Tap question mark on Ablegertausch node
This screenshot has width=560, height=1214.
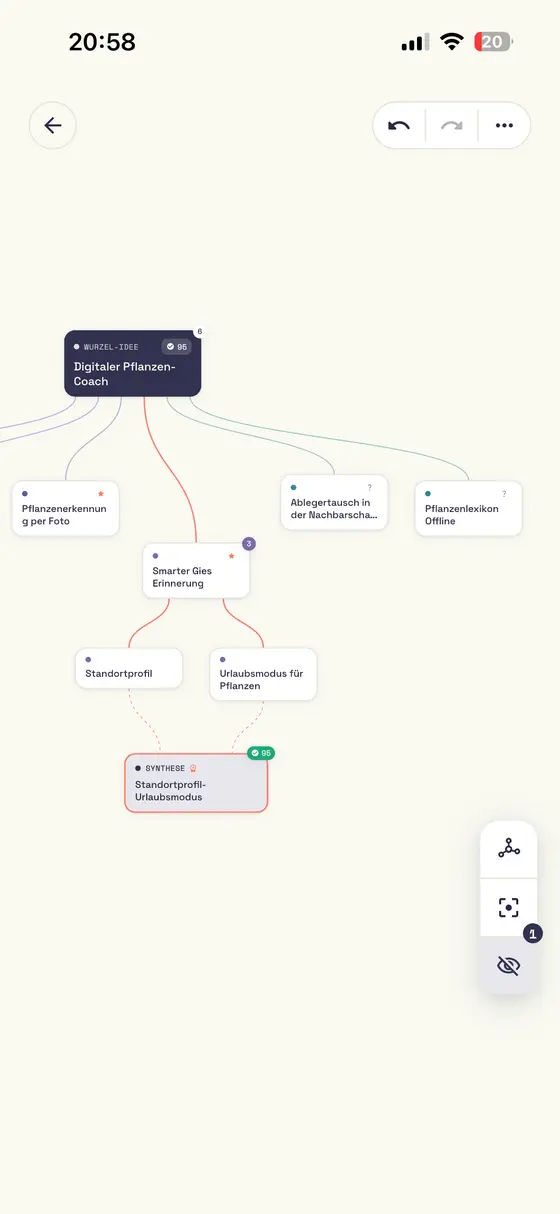[369, 488]
